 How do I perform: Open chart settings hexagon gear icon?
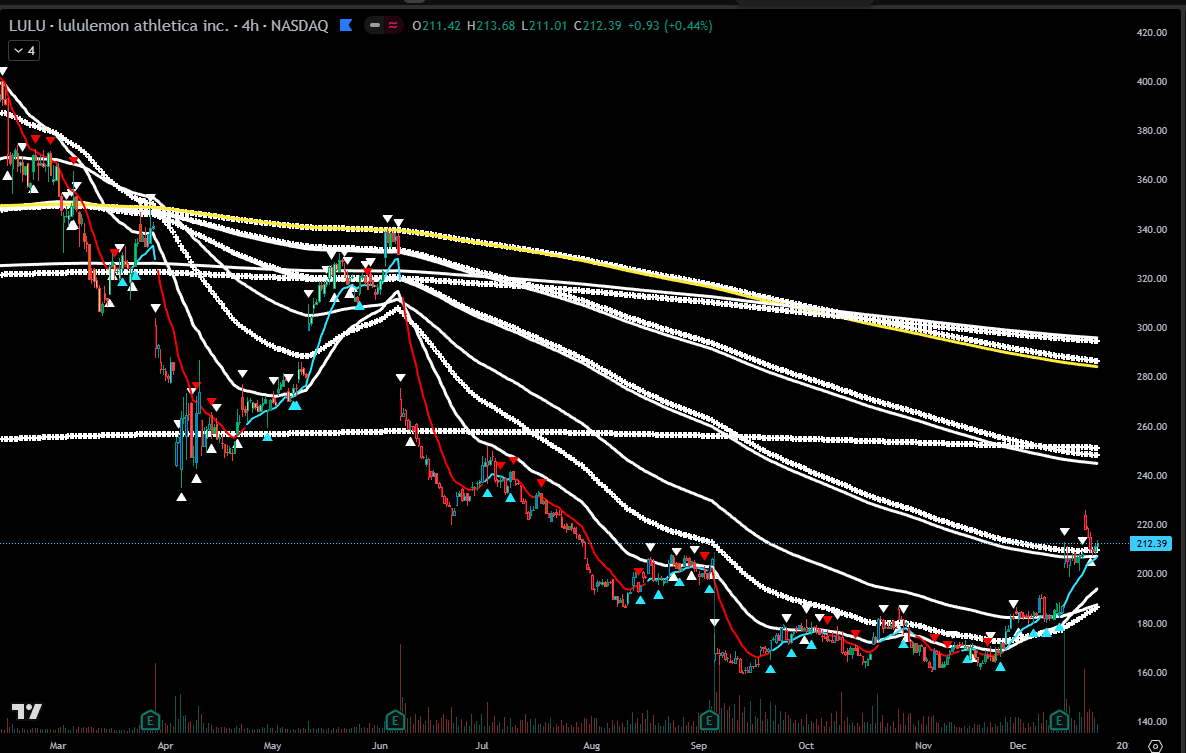click(x=1154, y=746)
